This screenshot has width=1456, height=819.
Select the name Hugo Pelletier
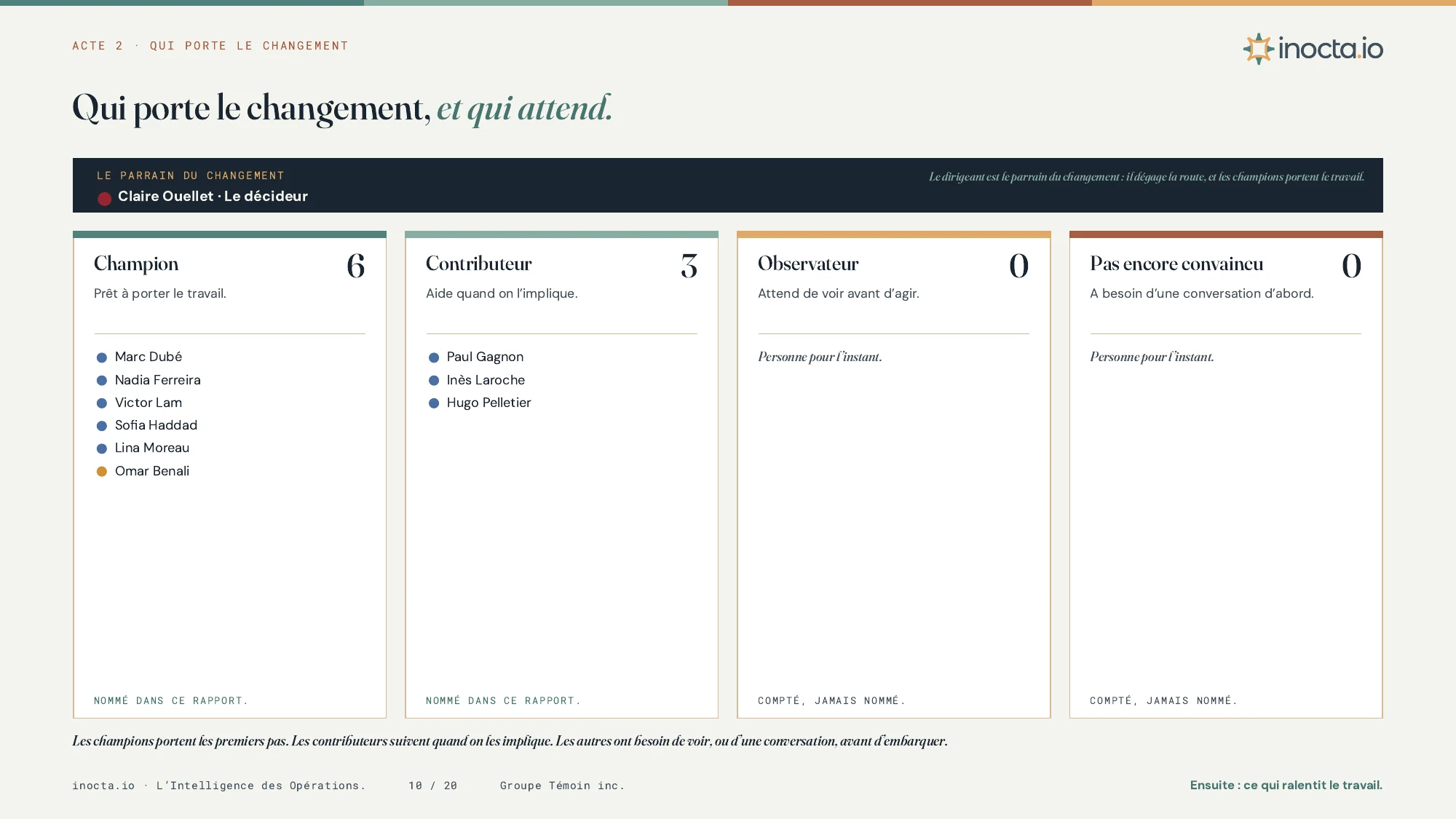489,403
